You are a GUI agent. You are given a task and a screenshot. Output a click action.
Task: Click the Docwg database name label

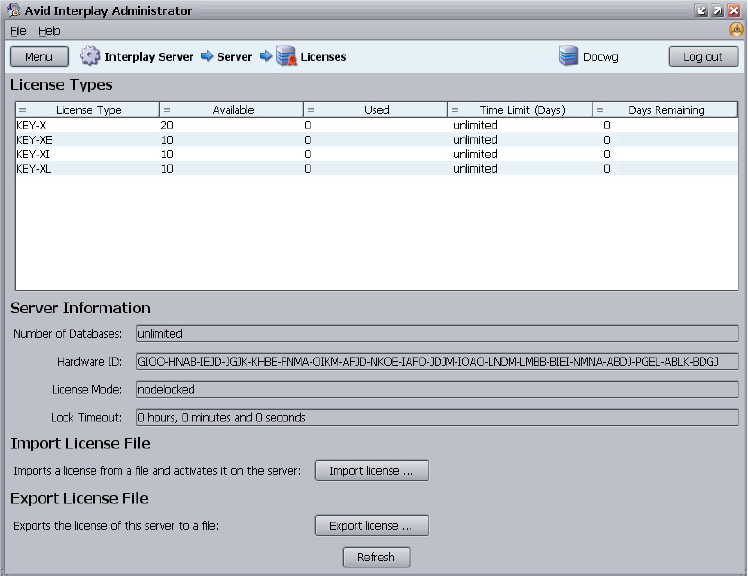(x=601, y=57)
